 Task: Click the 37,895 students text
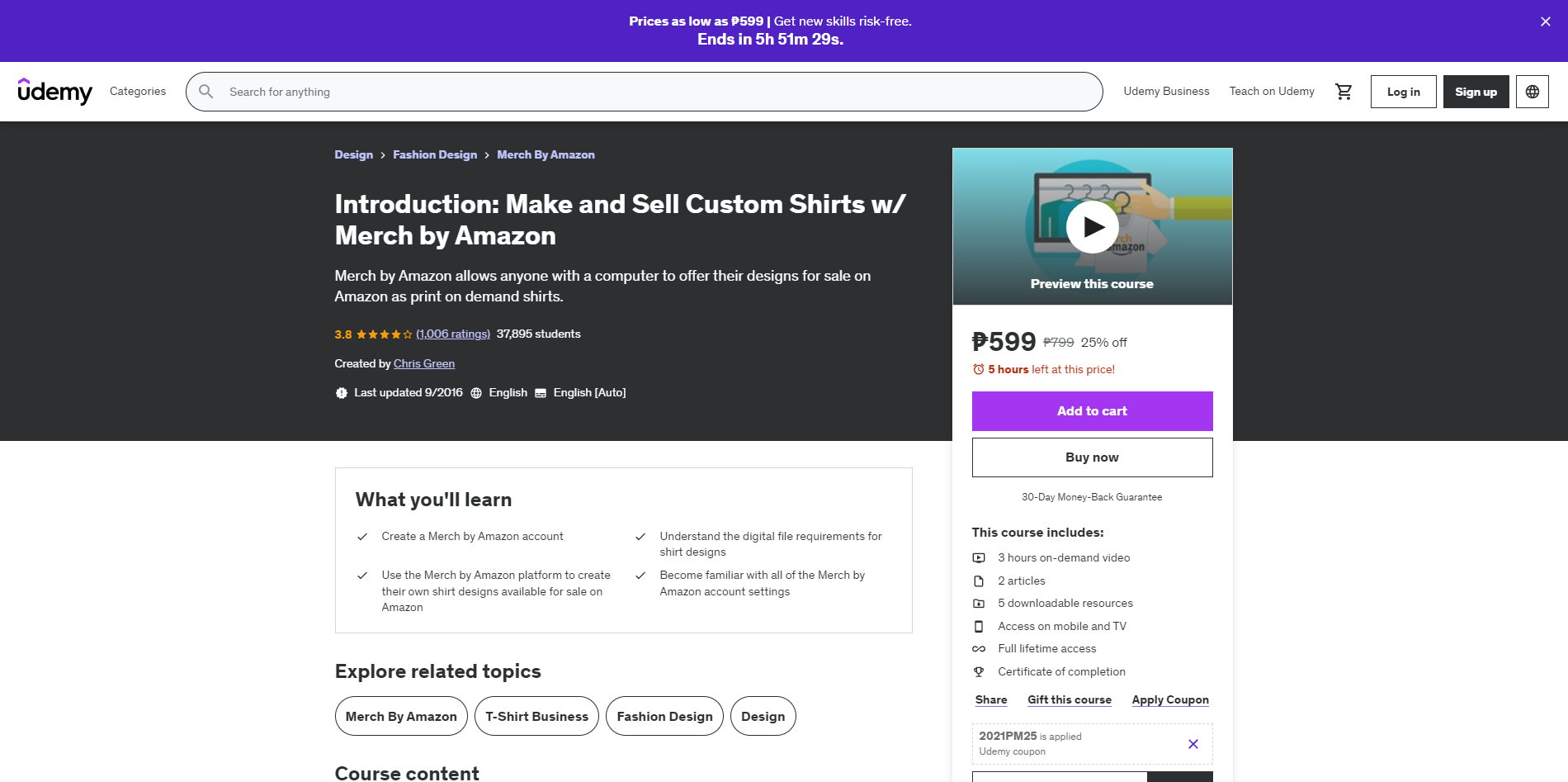point(538,334)
